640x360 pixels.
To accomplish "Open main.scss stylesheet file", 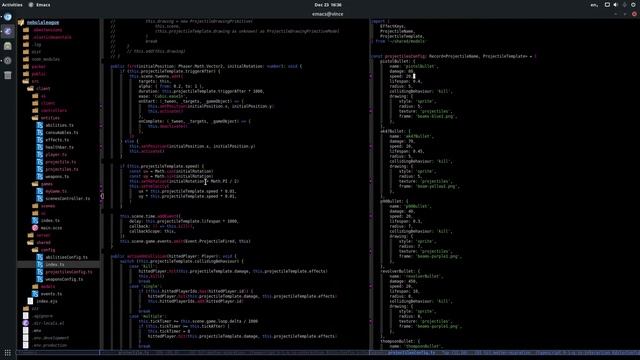I will tap(51, 228).
